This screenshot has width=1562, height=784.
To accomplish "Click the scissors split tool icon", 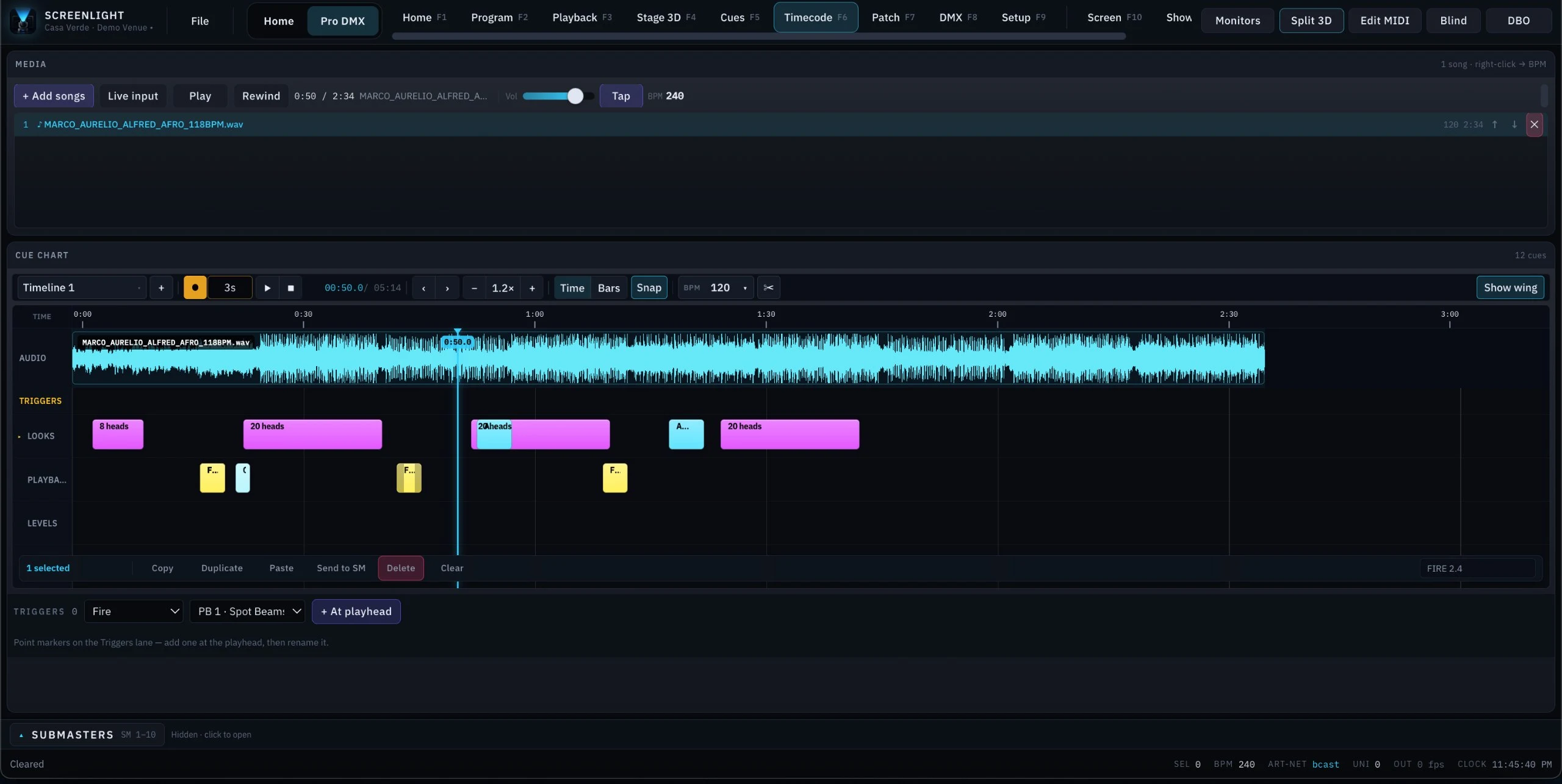I will click(x=769, y=287).
